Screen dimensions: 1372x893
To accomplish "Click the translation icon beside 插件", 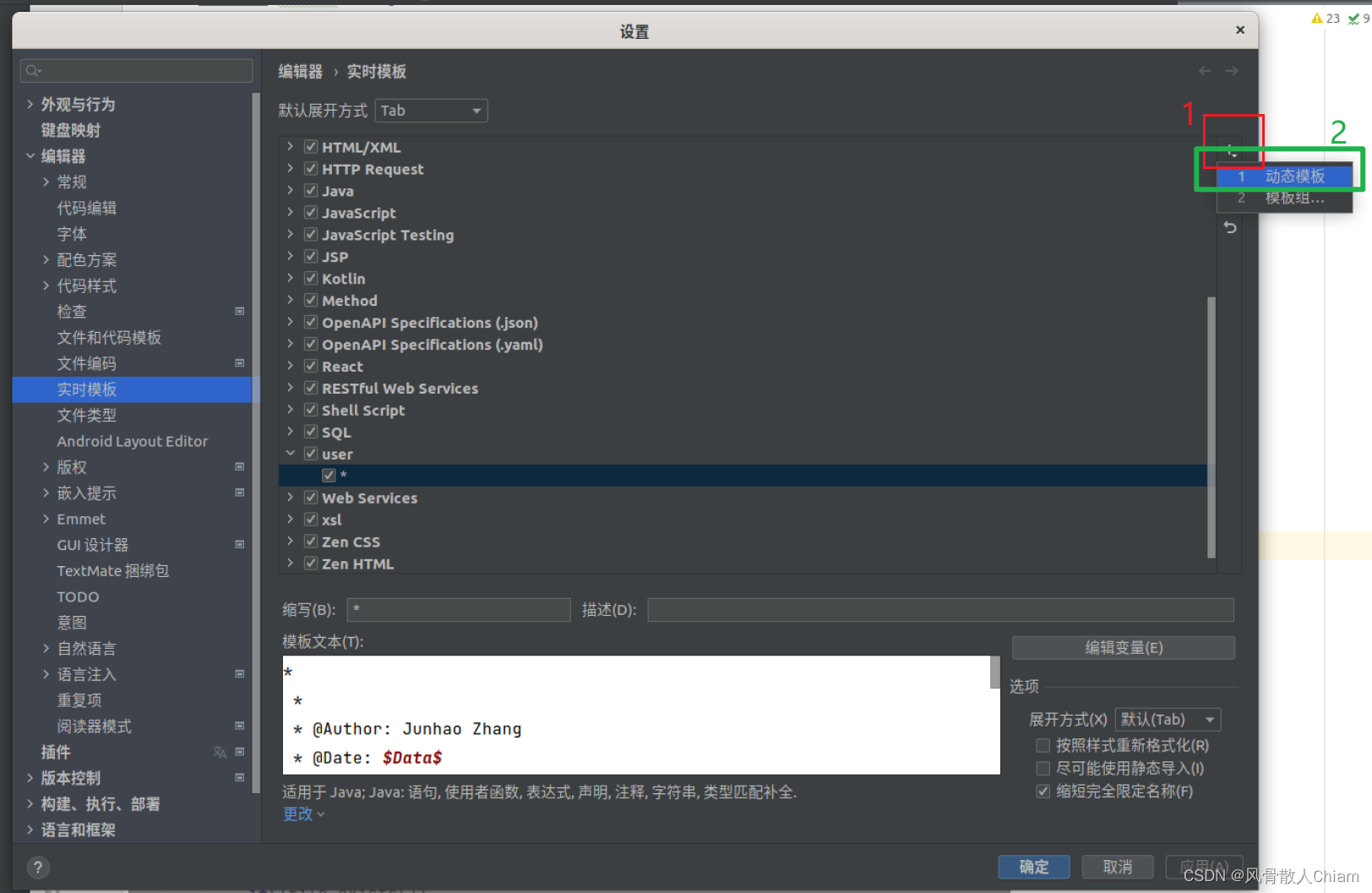I will pos(220,752).
